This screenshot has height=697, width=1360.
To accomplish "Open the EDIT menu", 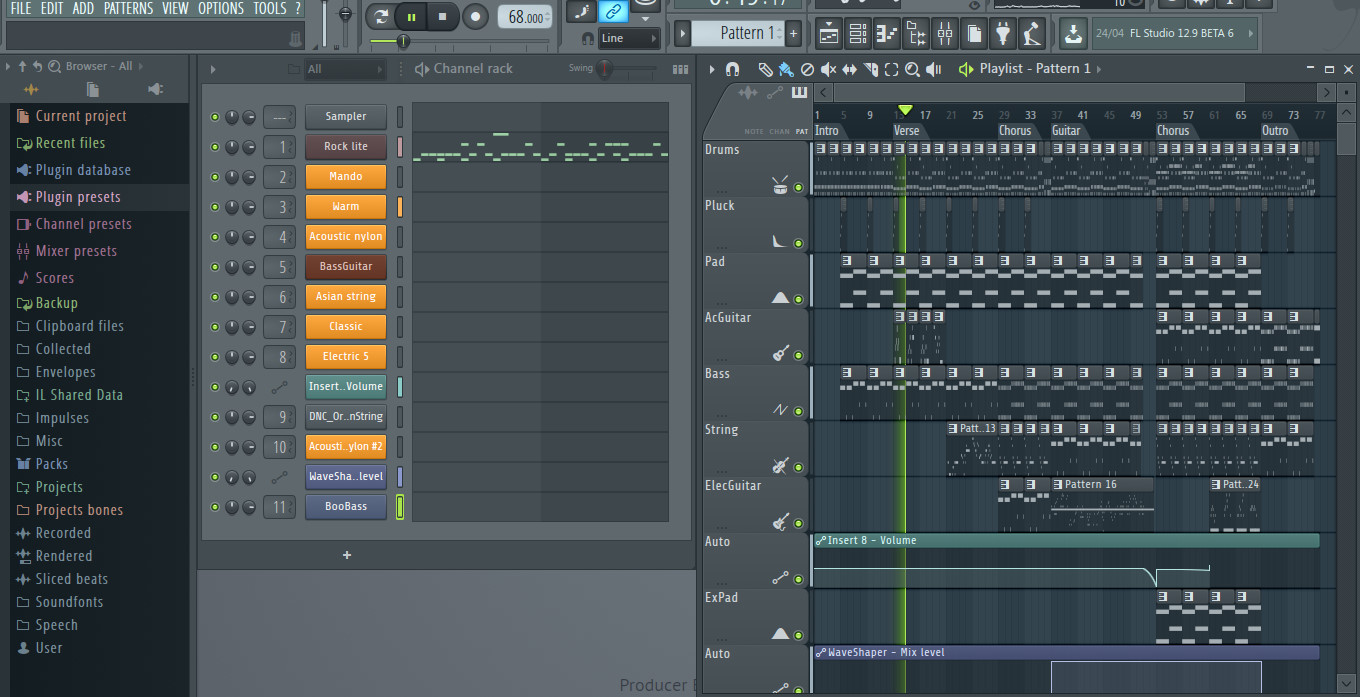I will click(52, 8).
